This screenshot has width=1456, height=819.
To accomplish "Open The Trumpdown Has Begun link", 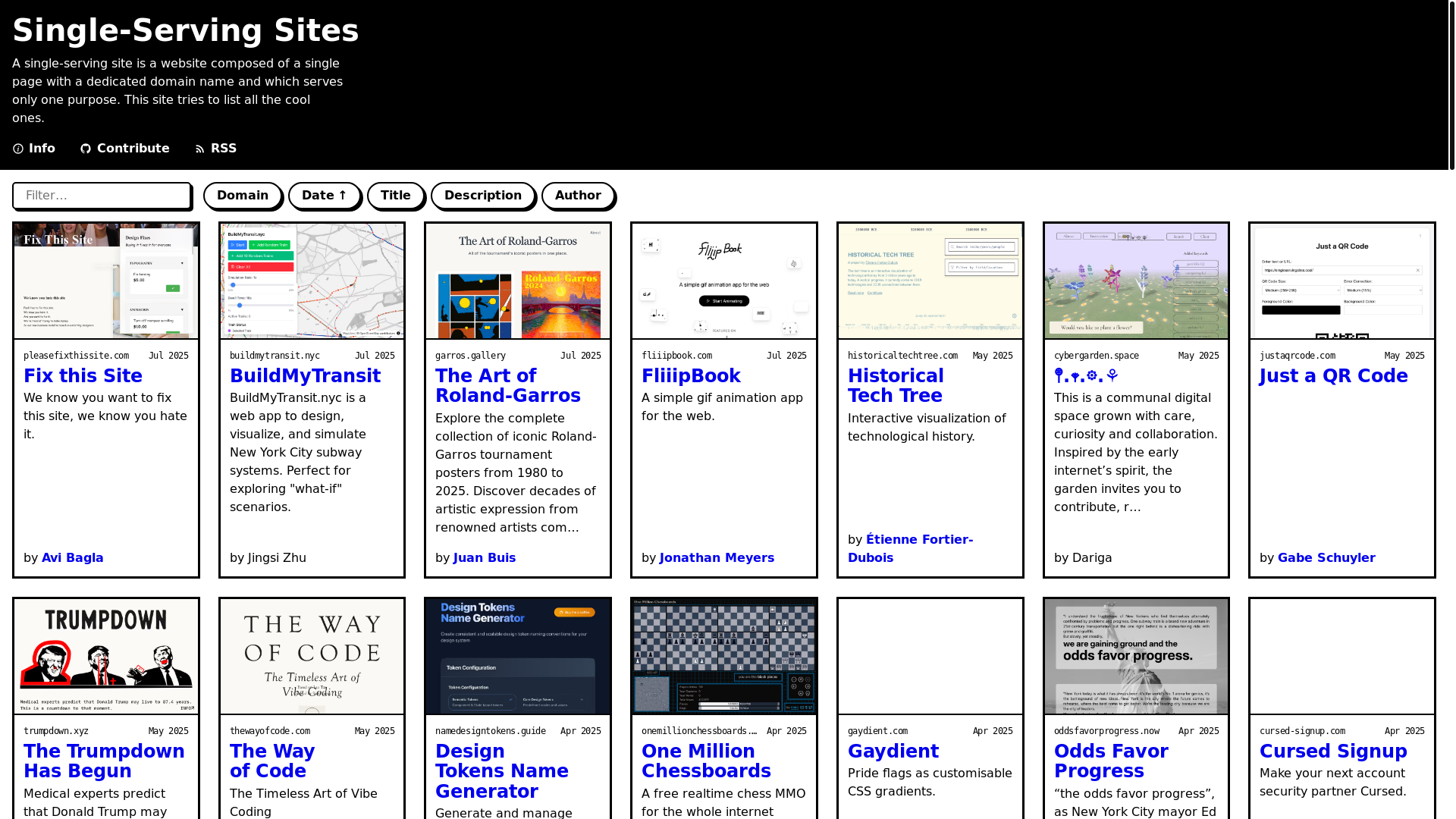I will tap(104, 761).
